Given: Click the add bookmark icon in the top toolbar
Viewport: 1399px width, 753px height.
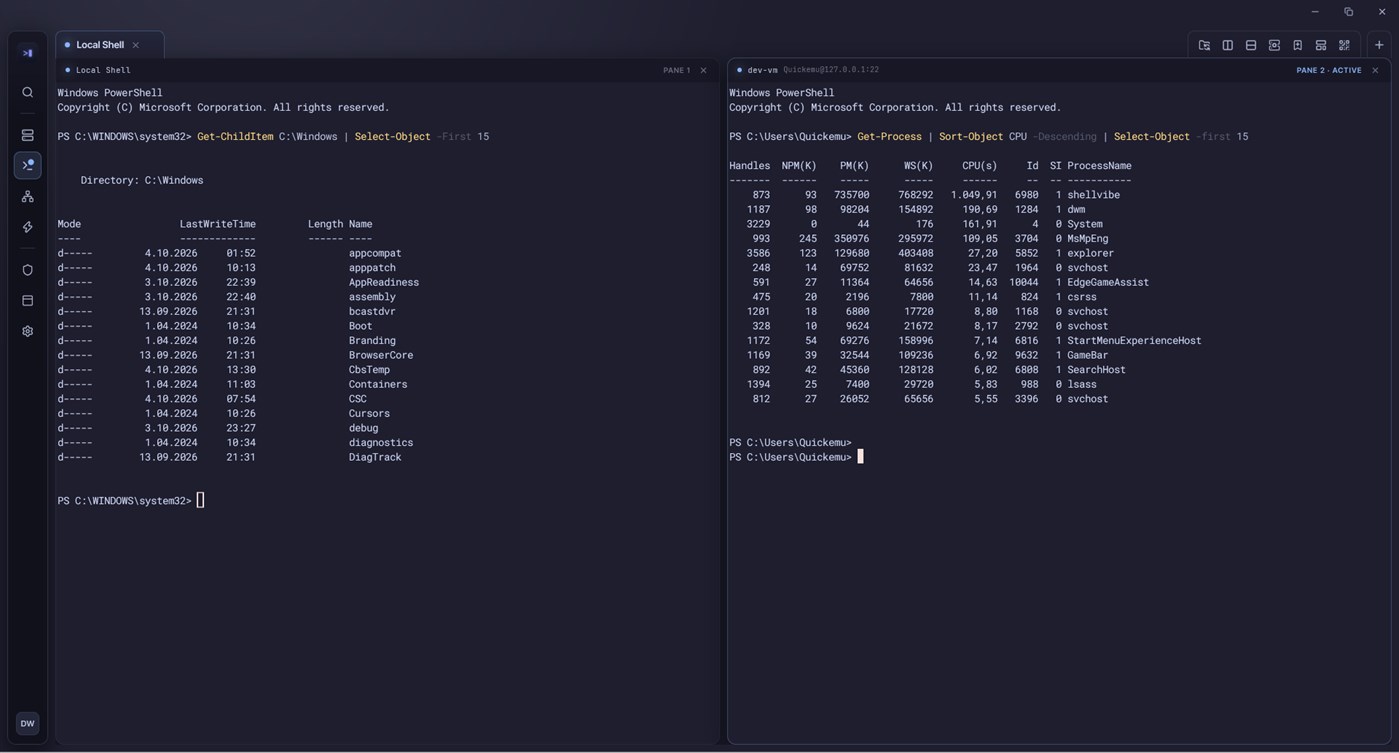Looking at the screenshot, I should (1298, 45).
